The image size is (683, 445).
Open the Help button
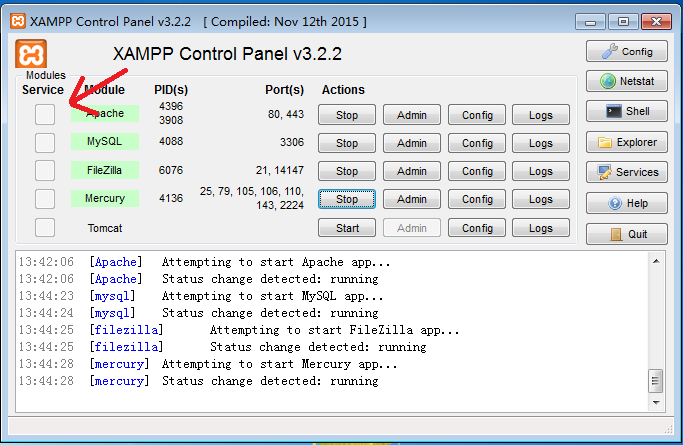coord(626,203)
